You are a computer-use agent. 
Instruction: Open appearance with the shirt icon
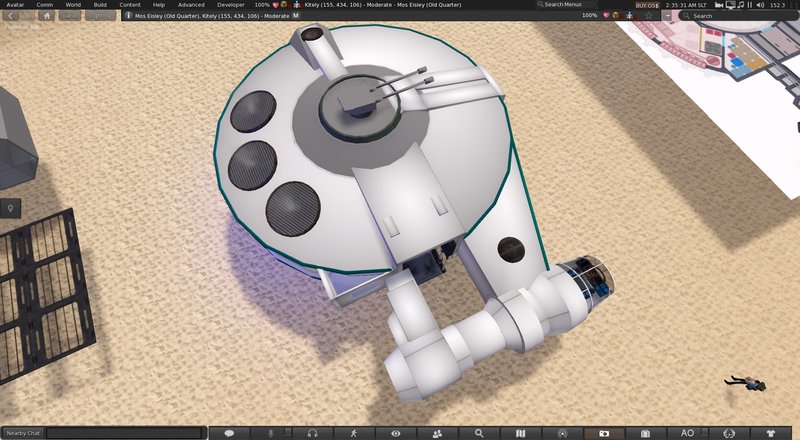(771, 433)
